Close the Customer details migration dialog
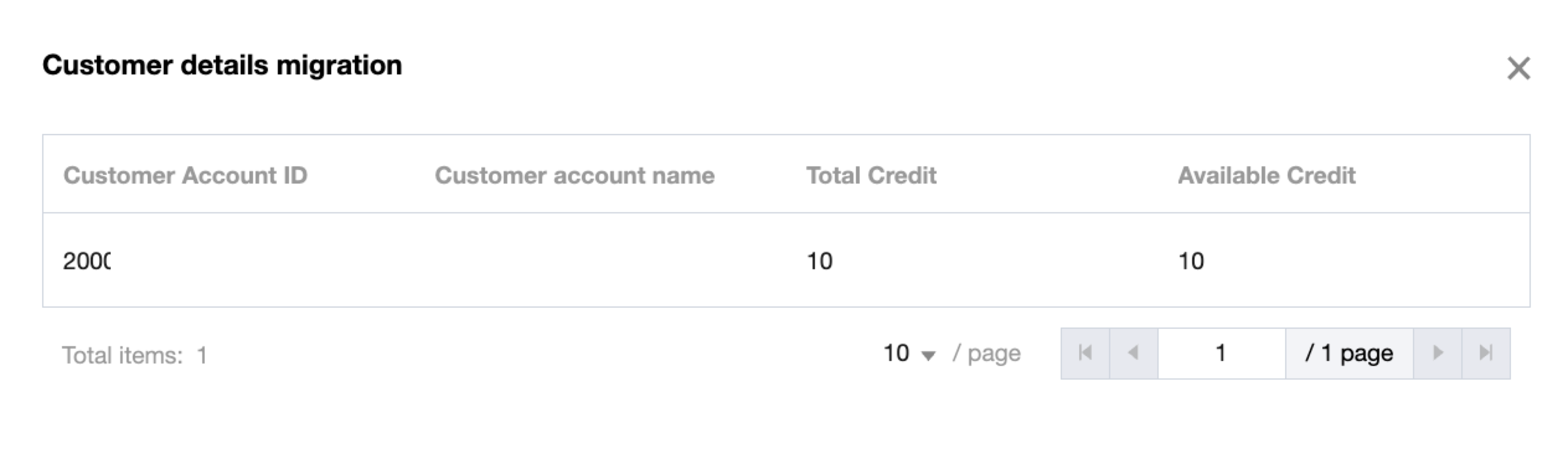 pyautogui.click(x=1518, y=68)
